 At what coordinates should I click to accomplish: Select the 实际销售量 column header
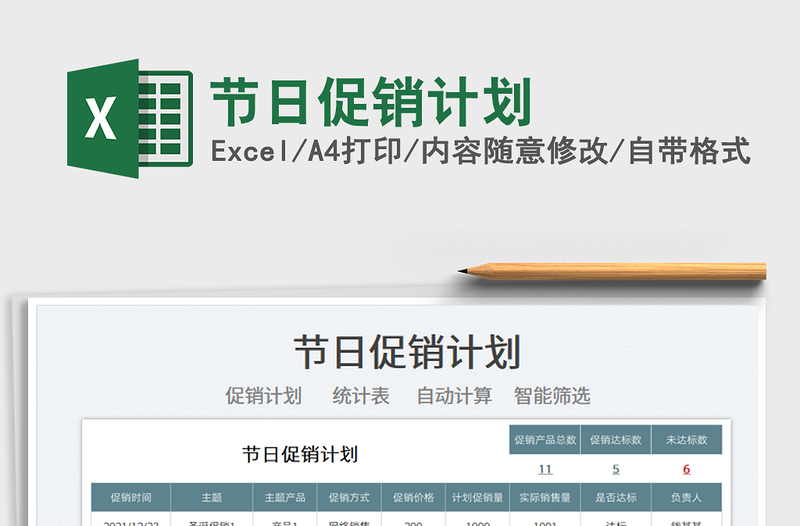545,497
